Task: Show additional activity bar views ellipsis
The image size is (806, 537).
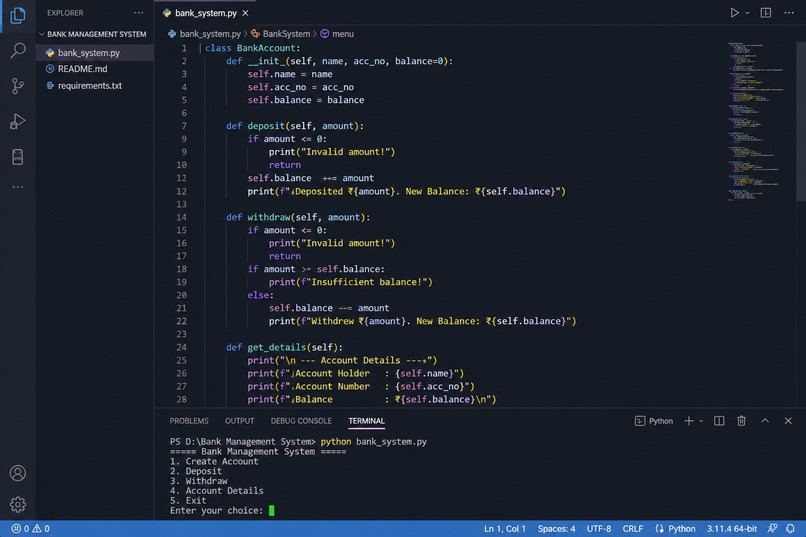Action: click(17, 187)
